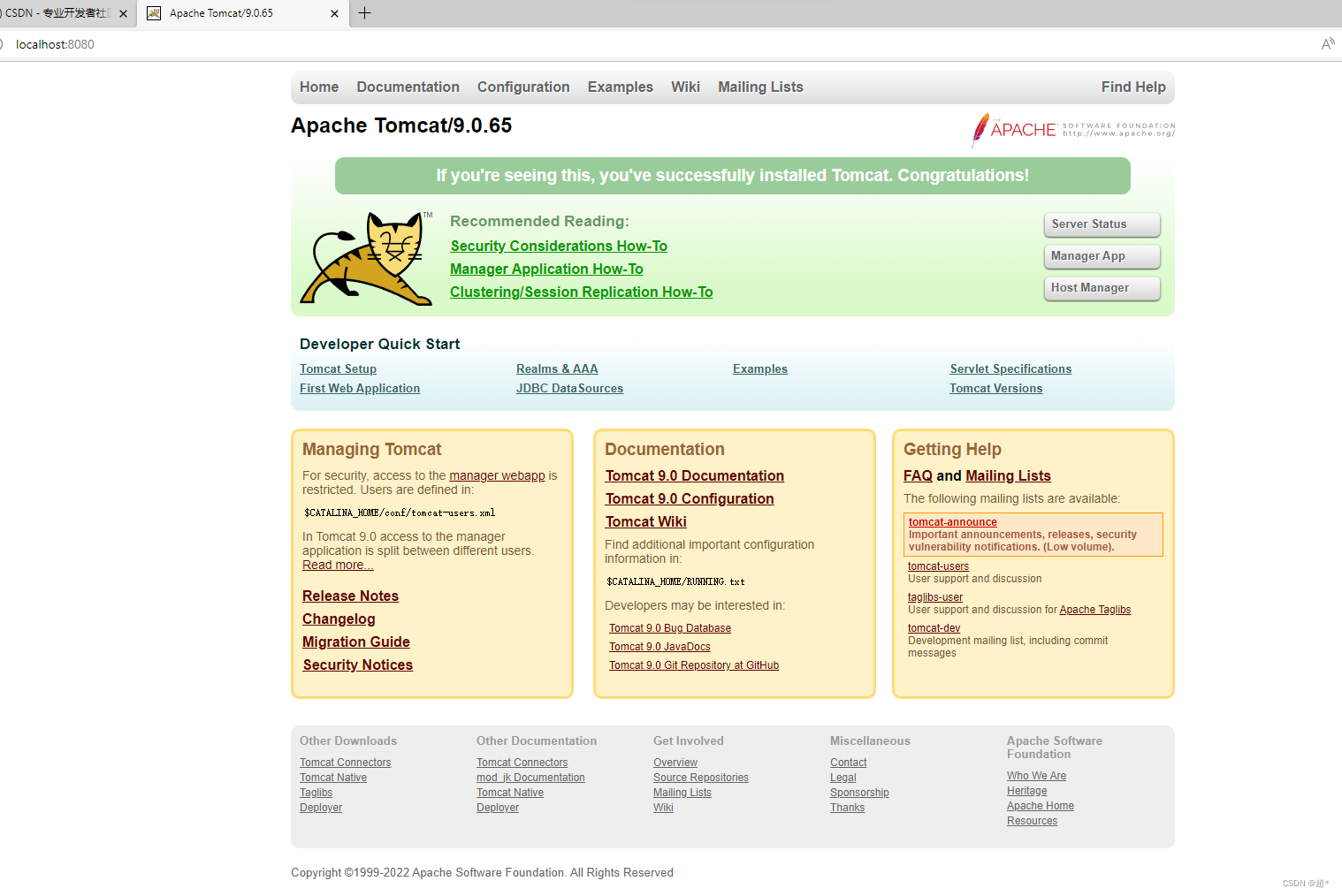Open the Tomcat Wiki link
The image size is (1342, 896).
pos(646,521)
